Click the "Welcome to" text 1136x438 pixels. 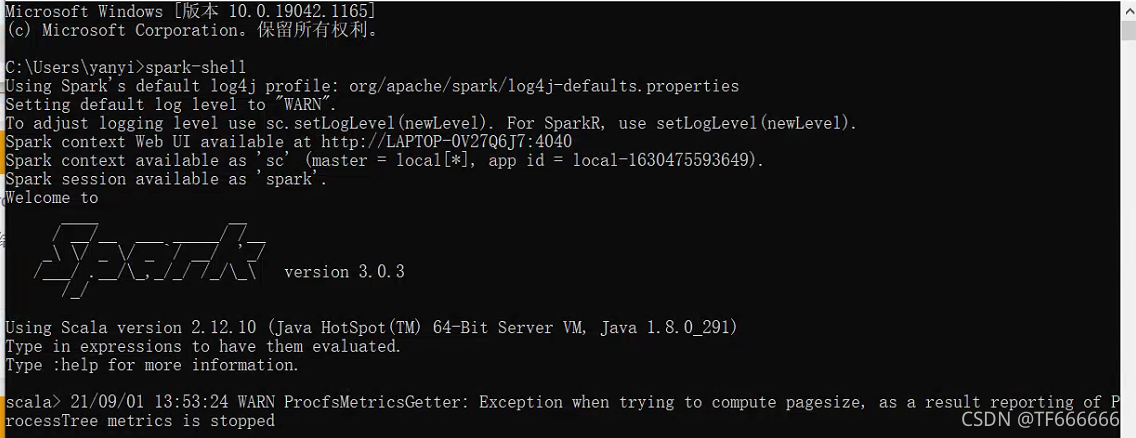point(52,198)
